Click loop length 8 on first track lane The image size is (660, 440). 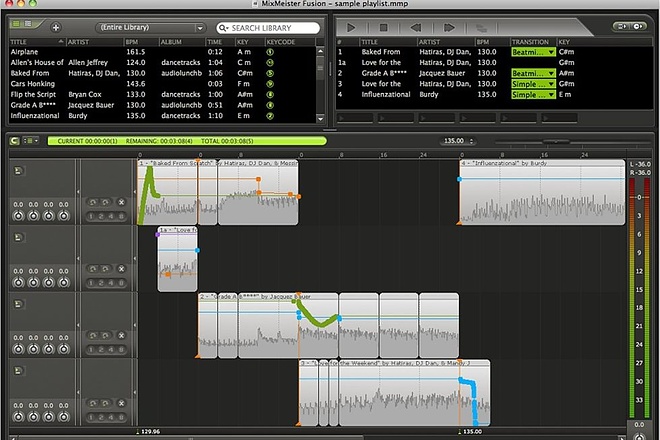point(121,216)
